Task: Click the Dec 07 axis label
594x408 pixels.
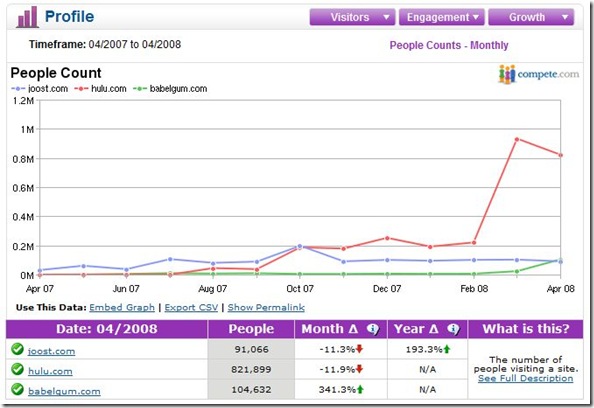Action: (x=387, y=289)
